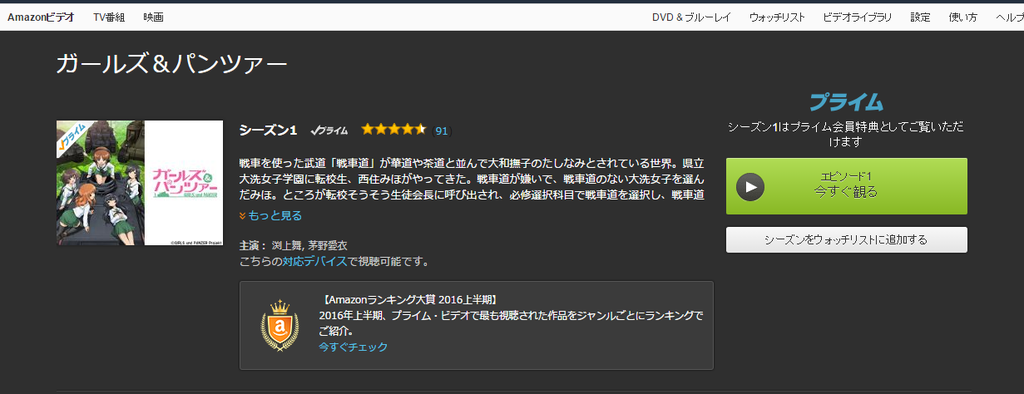Image resolution: width=1024 pixels, height=394 pixels.
Task: Click the play icon on the green button
Action: coord(750,187)
